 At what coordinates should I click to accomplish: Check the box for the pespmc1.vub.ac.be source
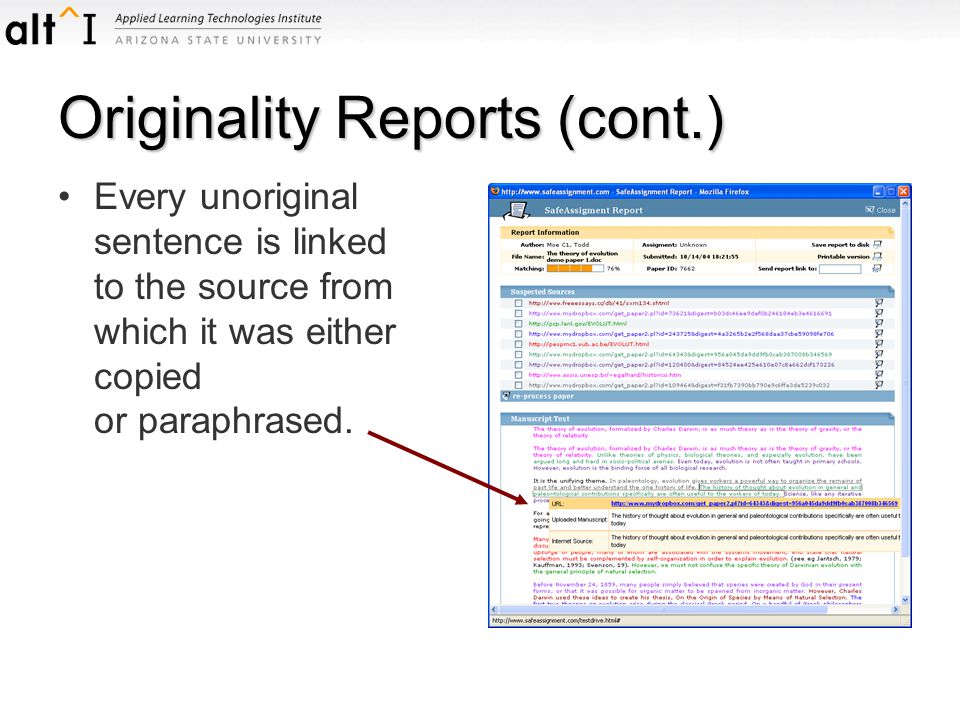(519, 344)
